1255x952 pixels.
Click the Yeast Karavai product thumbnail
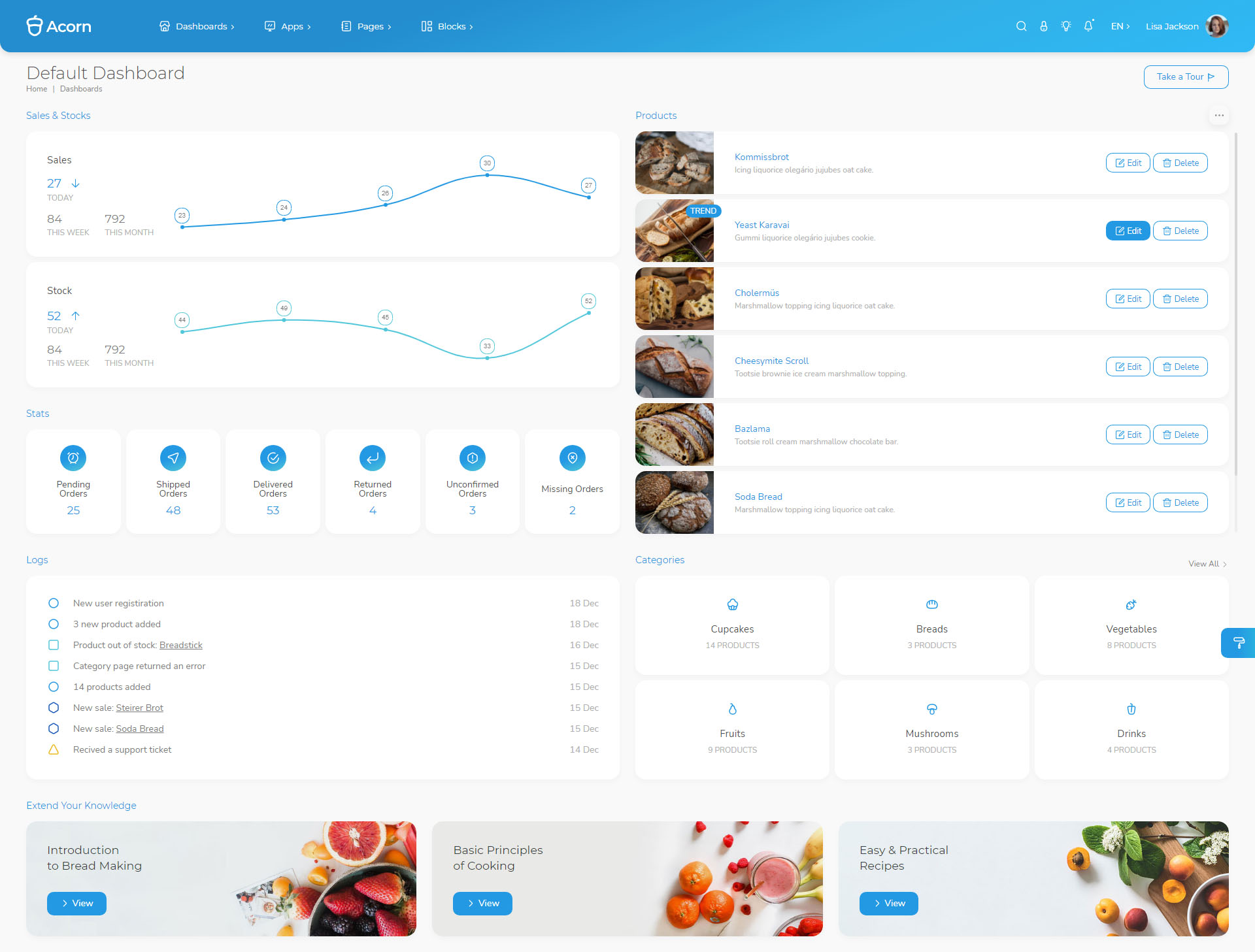(675, 230)
